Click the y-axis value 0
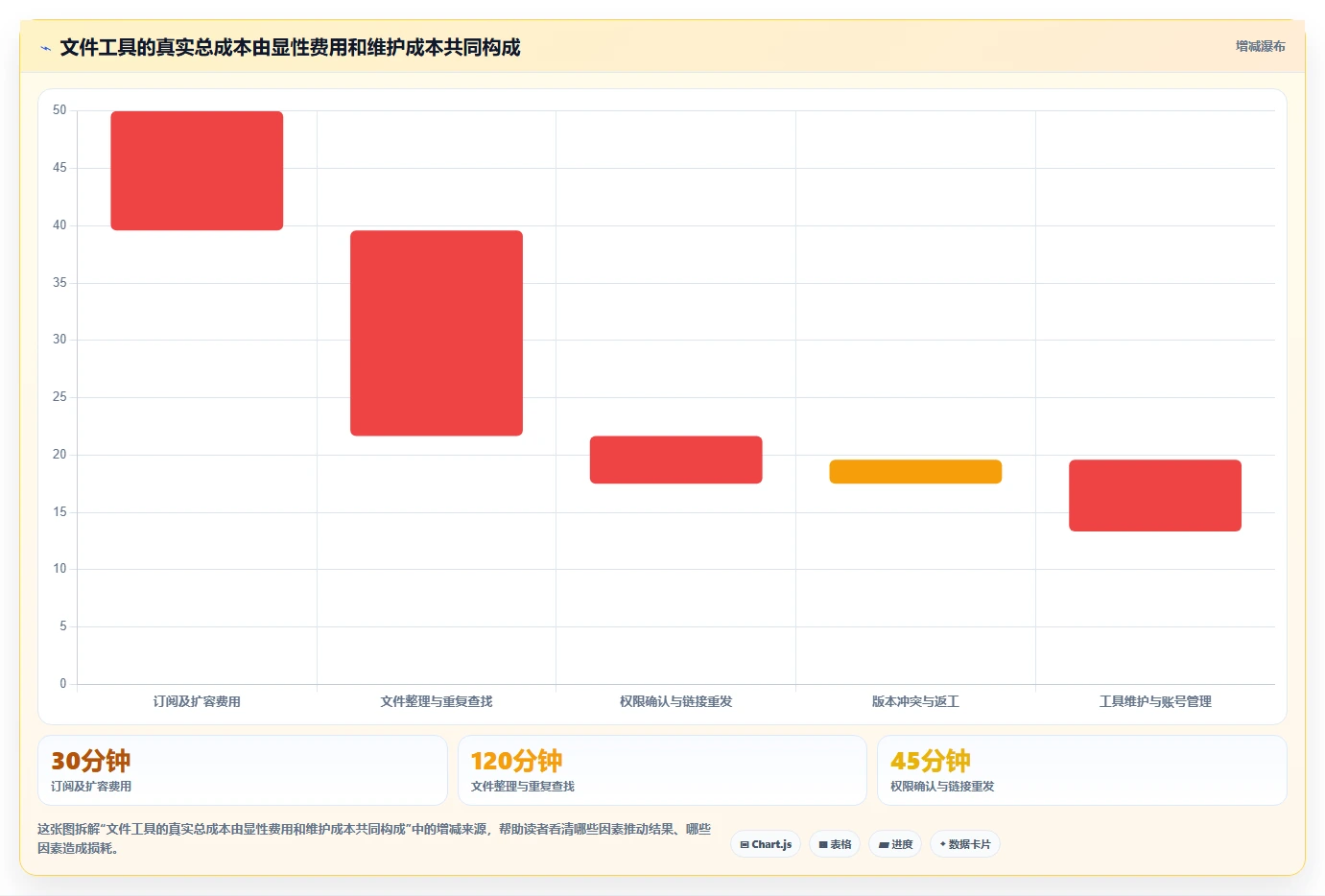The image size is (1325, 896). pos(63,684)
